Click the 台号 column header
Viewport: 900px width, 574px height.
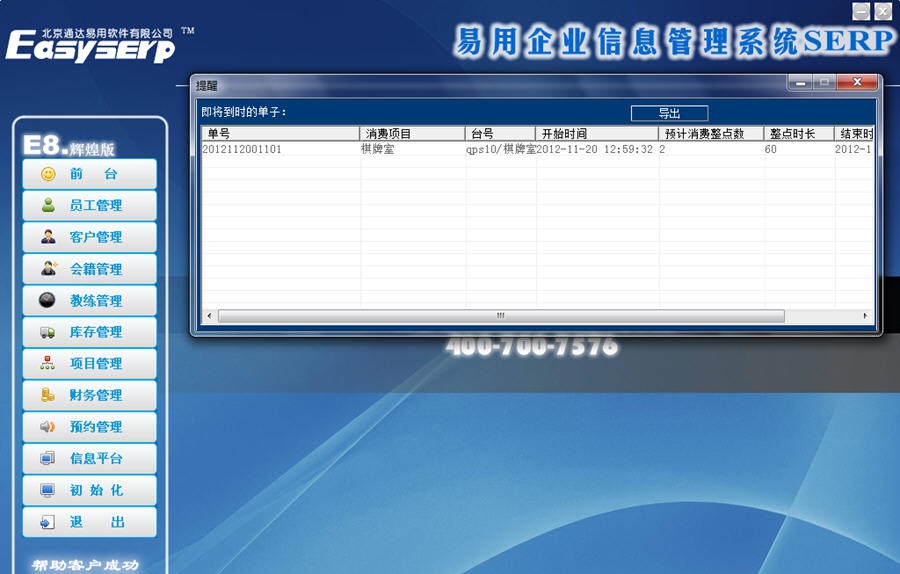click(500, 134)
